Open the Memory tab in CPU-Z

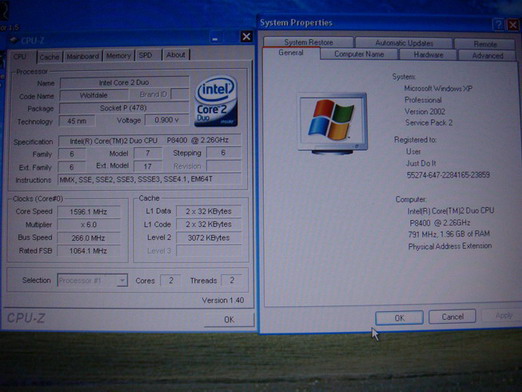(118, 56)
